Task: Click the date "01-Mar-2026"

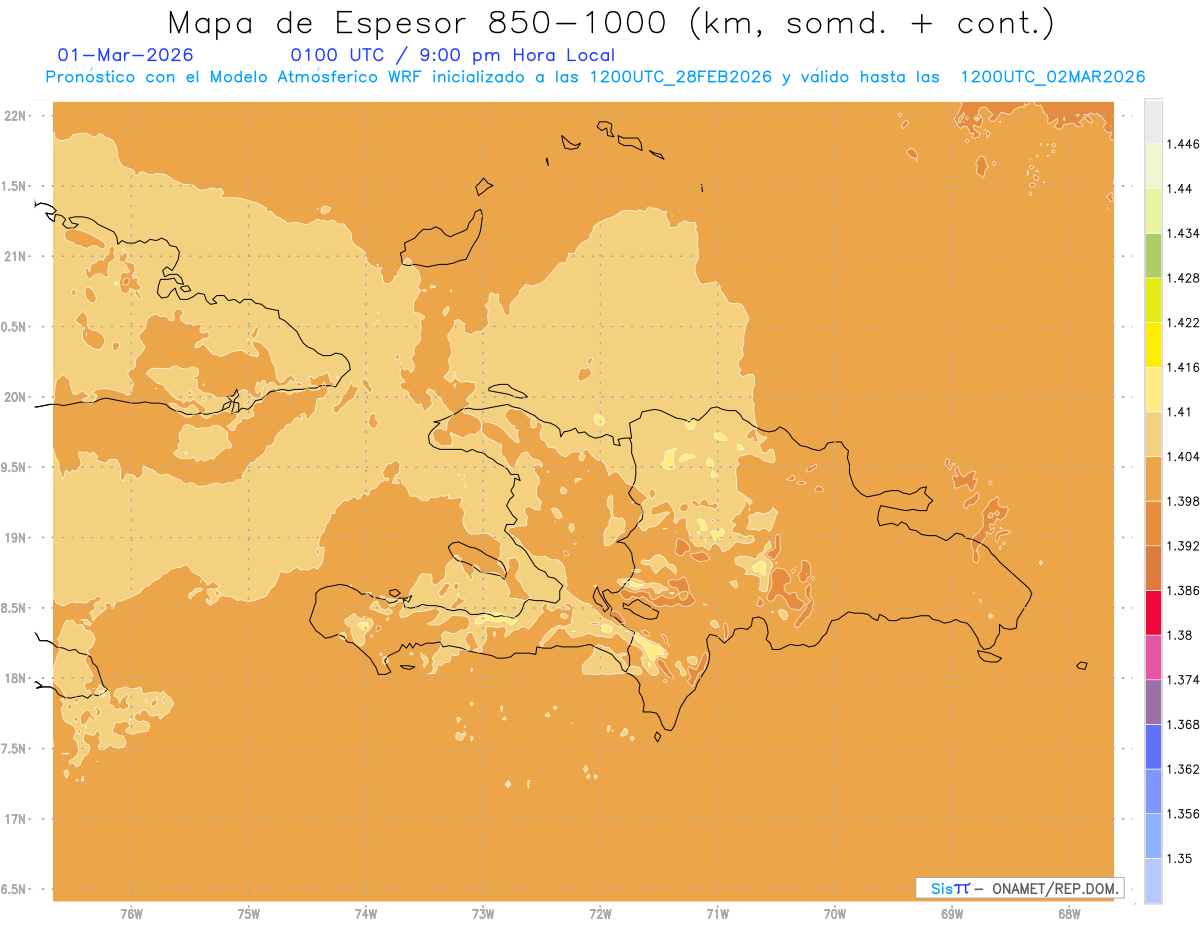Action: click(126, 55)
